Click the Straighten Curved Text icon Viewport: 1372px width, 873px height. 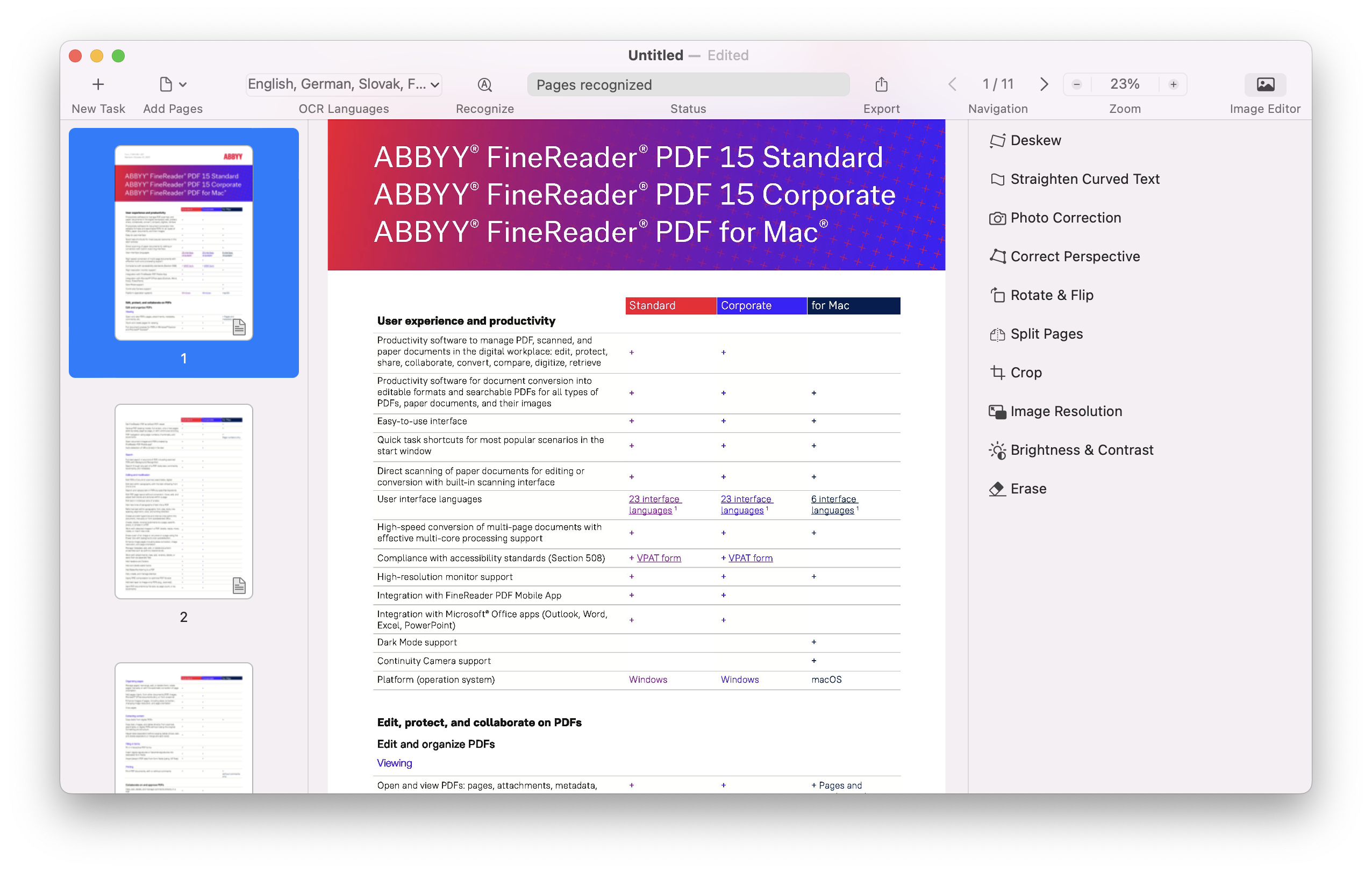[997, 179]
